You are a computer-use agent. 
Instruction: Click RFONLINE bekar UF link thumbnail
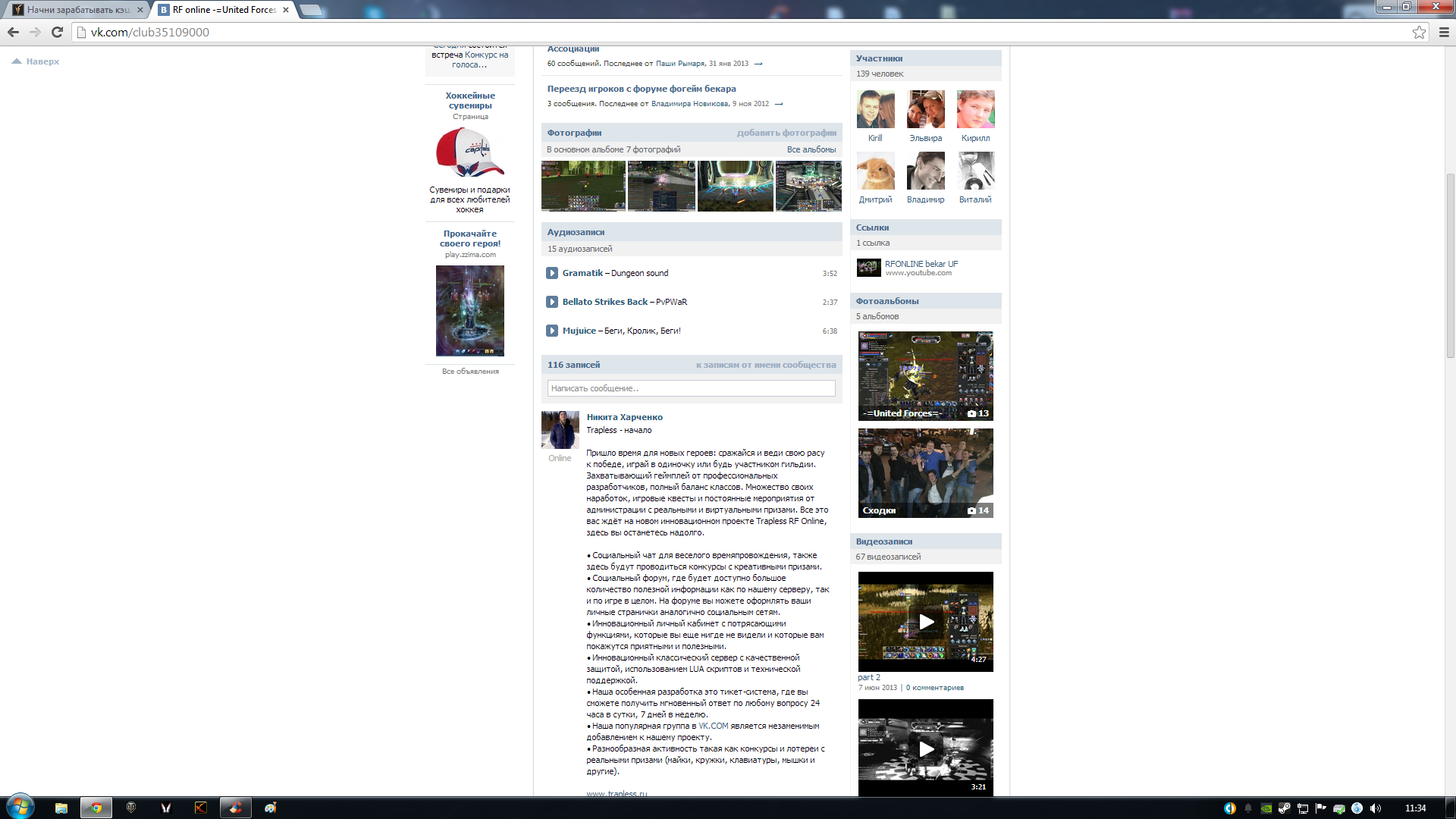(868, 268)
